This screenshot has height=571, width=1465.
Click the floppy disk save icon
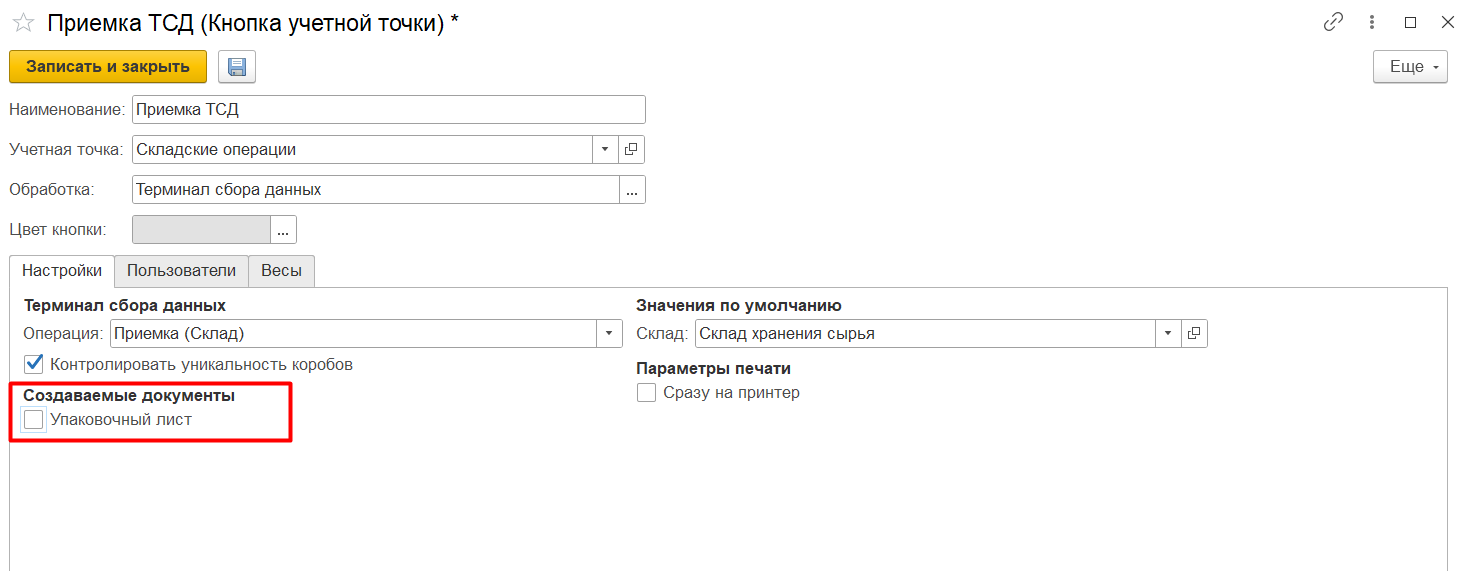click(237, 67)
